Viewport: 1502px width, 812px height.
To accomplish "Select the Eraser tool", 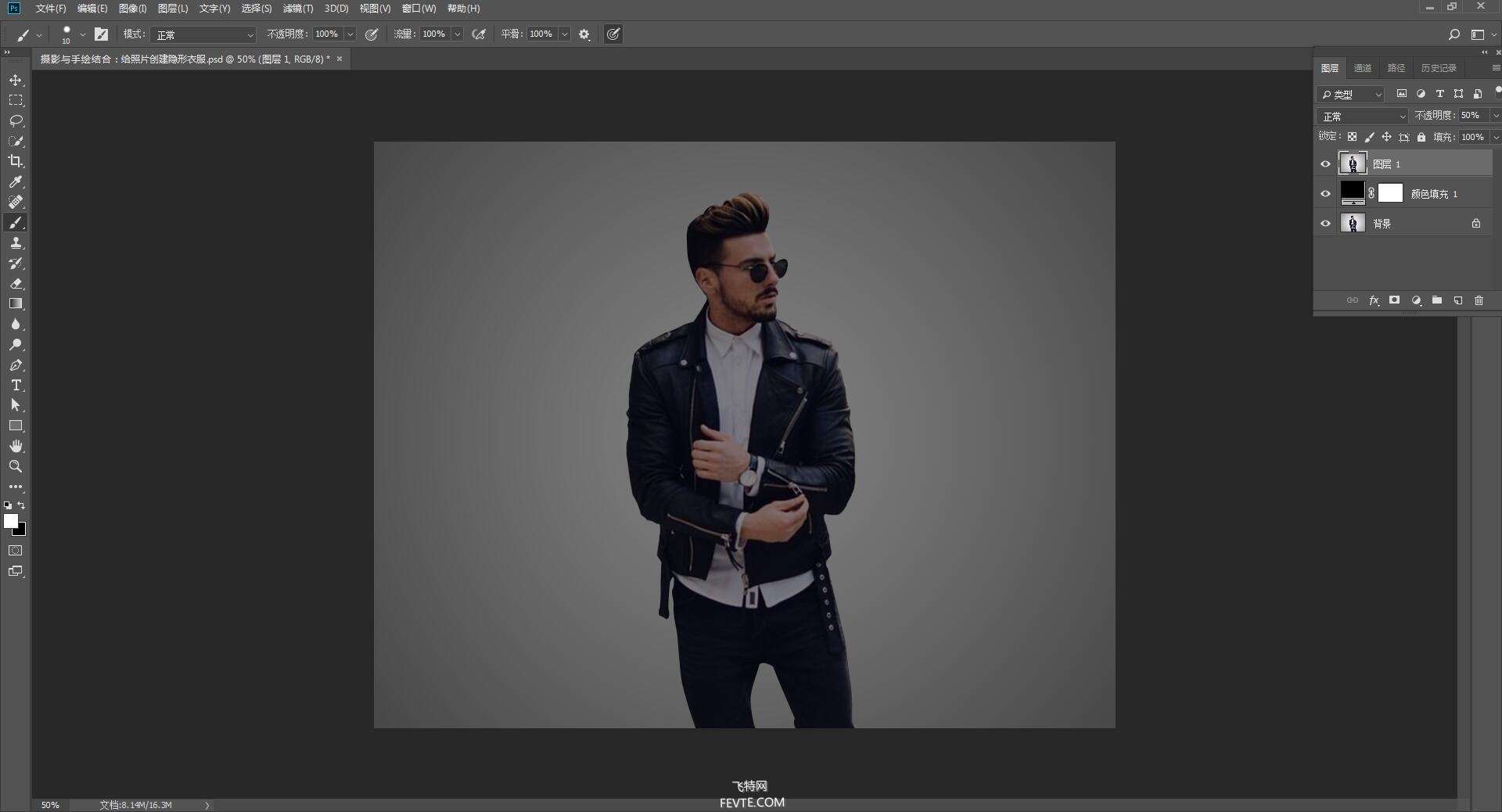I will (x=16, y=283).
